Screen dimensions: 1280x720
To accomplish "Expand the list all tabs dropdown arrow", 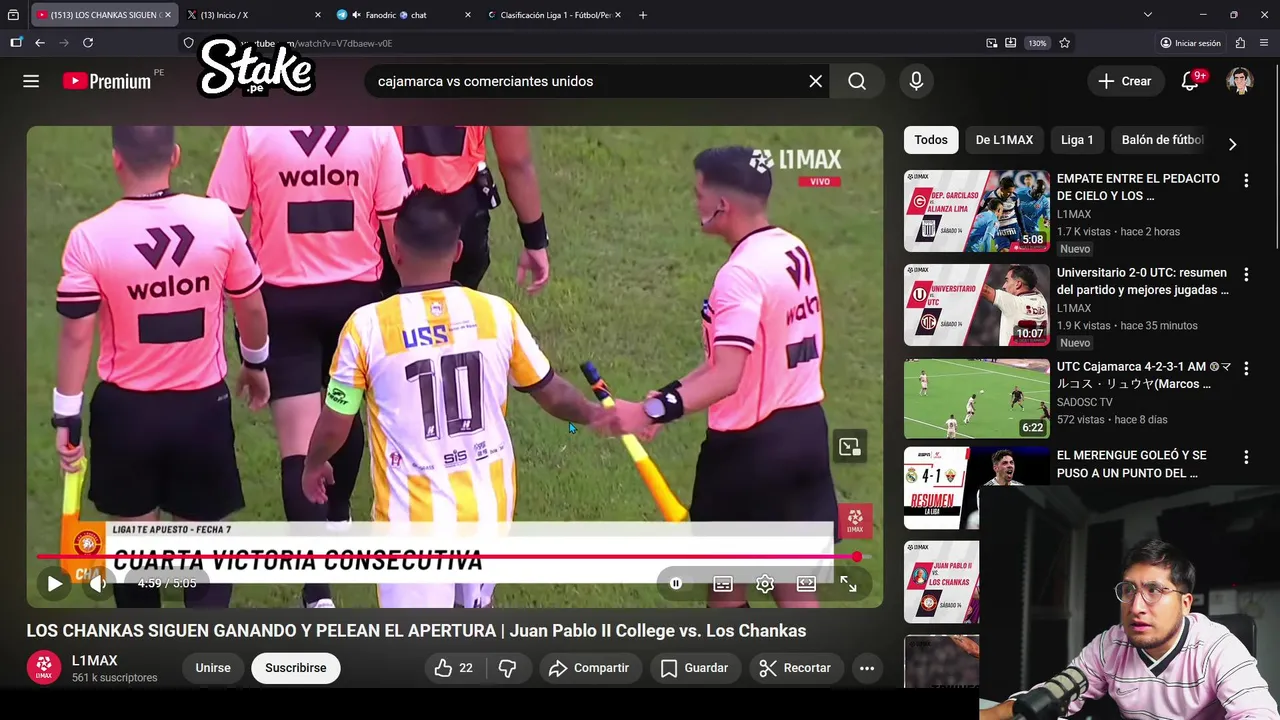I will pyautogui.click(x=1148, y=15).
